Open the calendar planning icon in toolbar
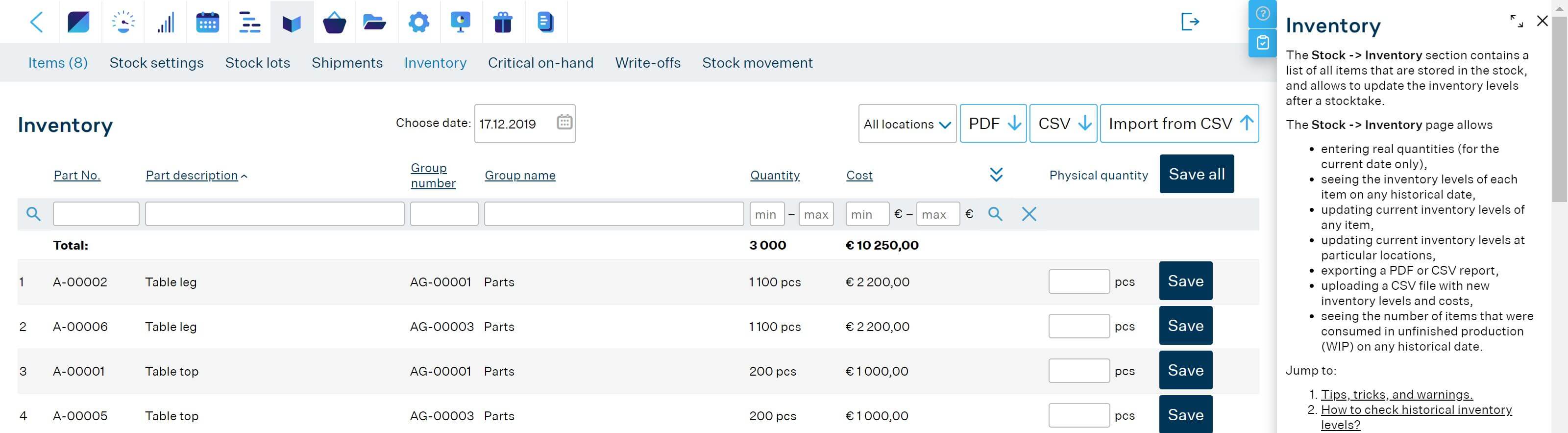The height and width of the screenshot is (433, 1568). tap(207, 22)
